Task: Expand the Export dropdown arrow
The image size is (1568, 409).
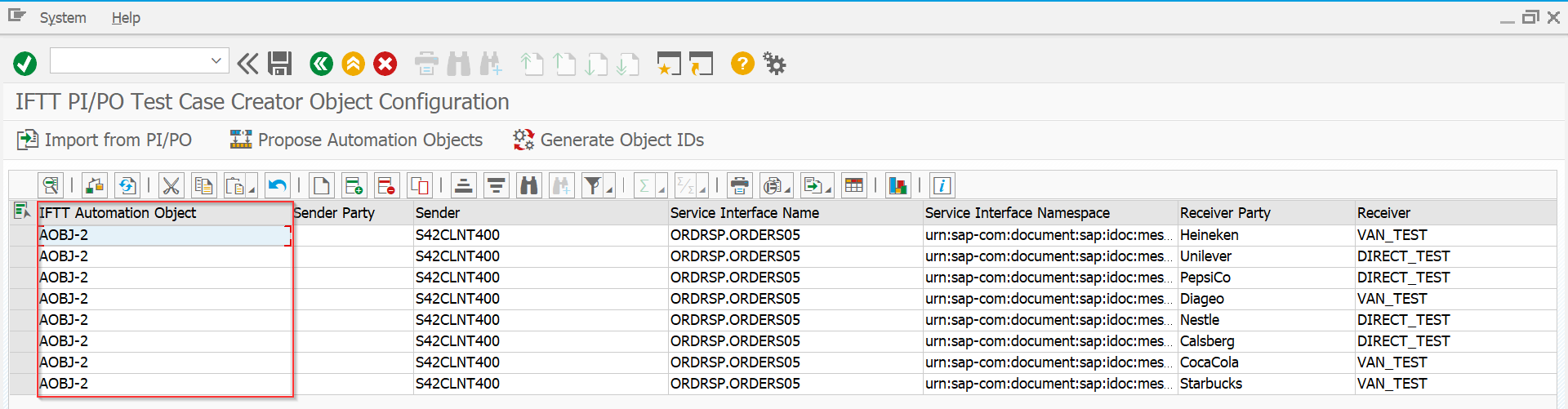Action: tap(829, 191)
